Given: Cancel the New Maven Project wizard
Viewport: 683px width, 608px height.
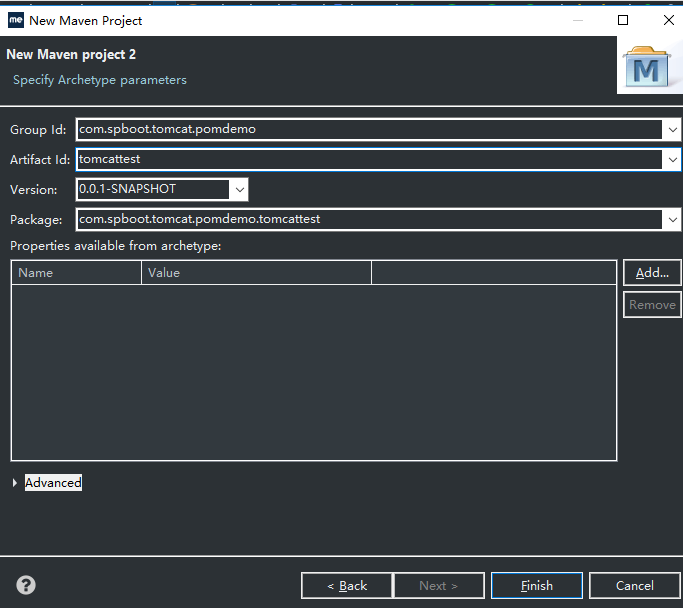Looking at the screenshot, I should [635, 585].
